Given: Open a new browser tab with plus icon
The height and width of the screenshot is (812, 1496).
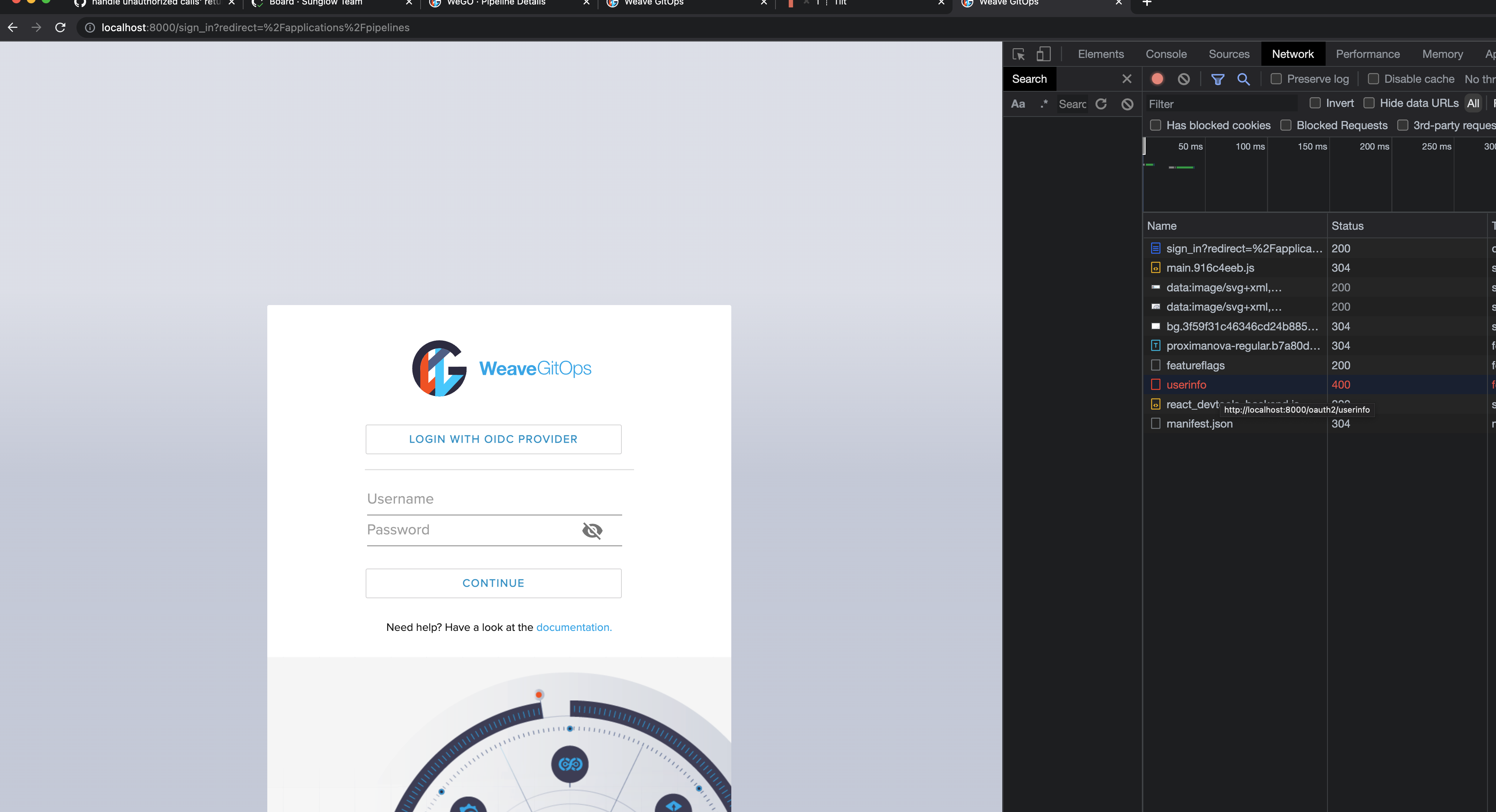Looking at the screenshot, I should click(x=1146, y=3).
